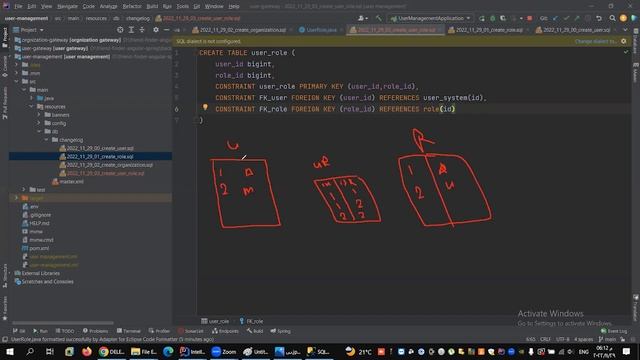Viewport: 640px width, 360px height.
Task: Click the Run with Coverage icon
Action: (x=503, y=18)
